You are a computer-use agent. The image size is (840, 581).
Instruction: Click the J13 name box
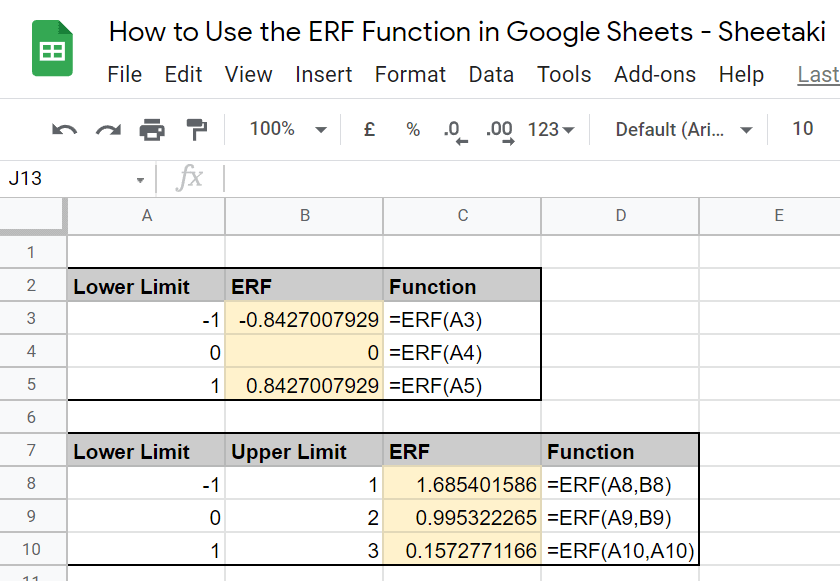click(70, 178)
